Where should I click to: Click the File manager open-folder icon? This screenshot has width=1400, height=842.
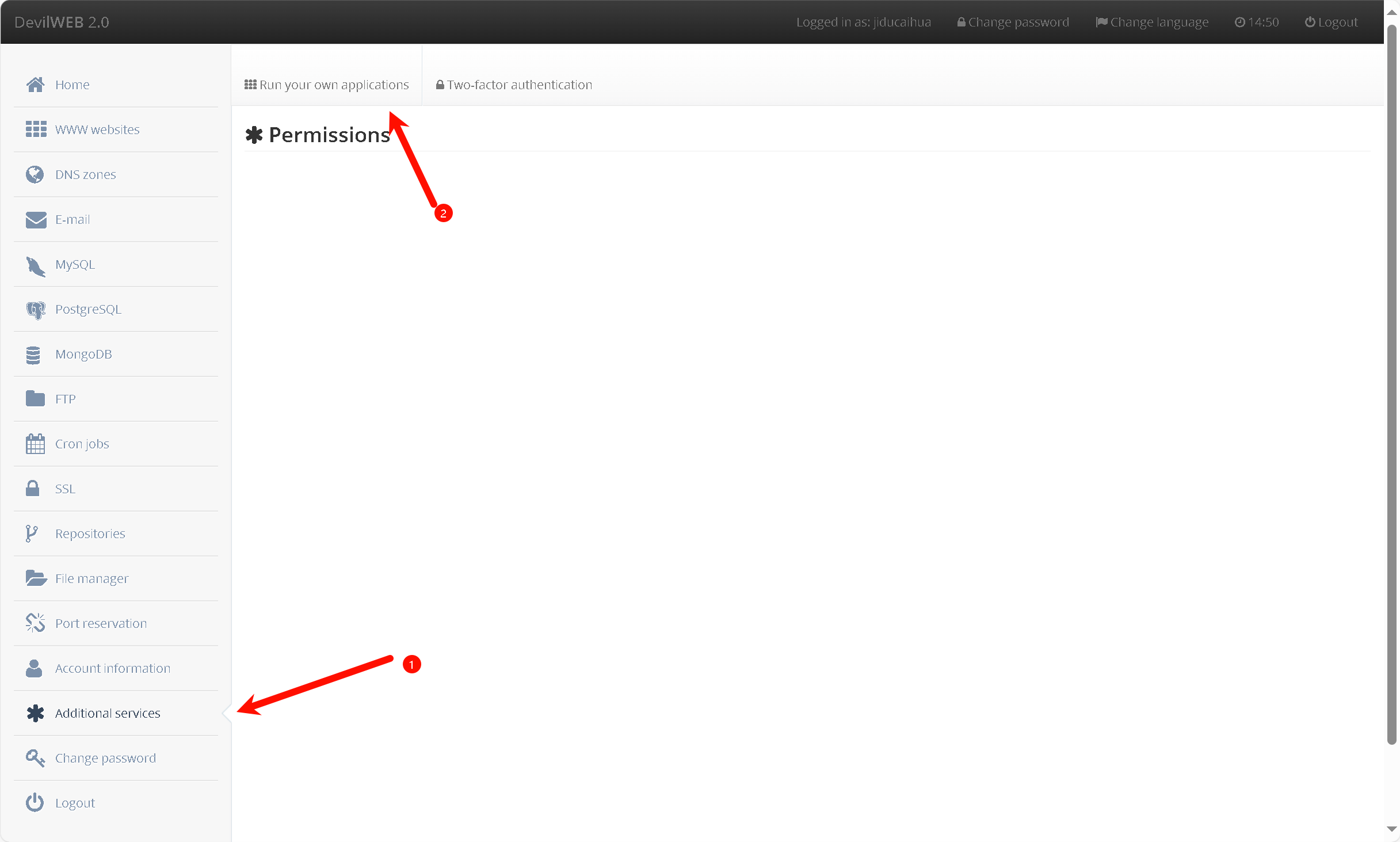[36, 578]
